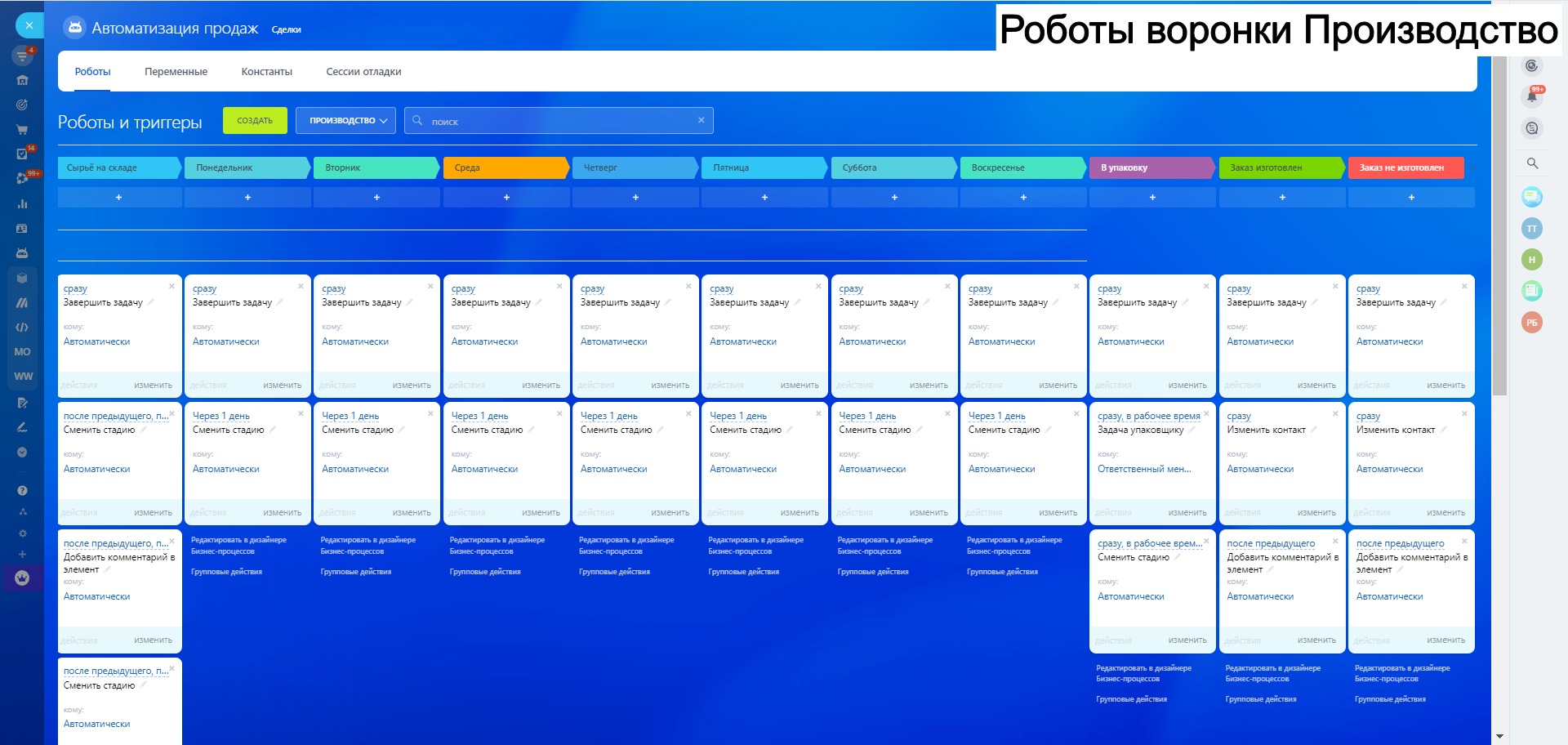Remove the Изменить контакт card under Заказ изготовлен
This screenshot has height=745, width=1568.
[x=1335, y=413]
